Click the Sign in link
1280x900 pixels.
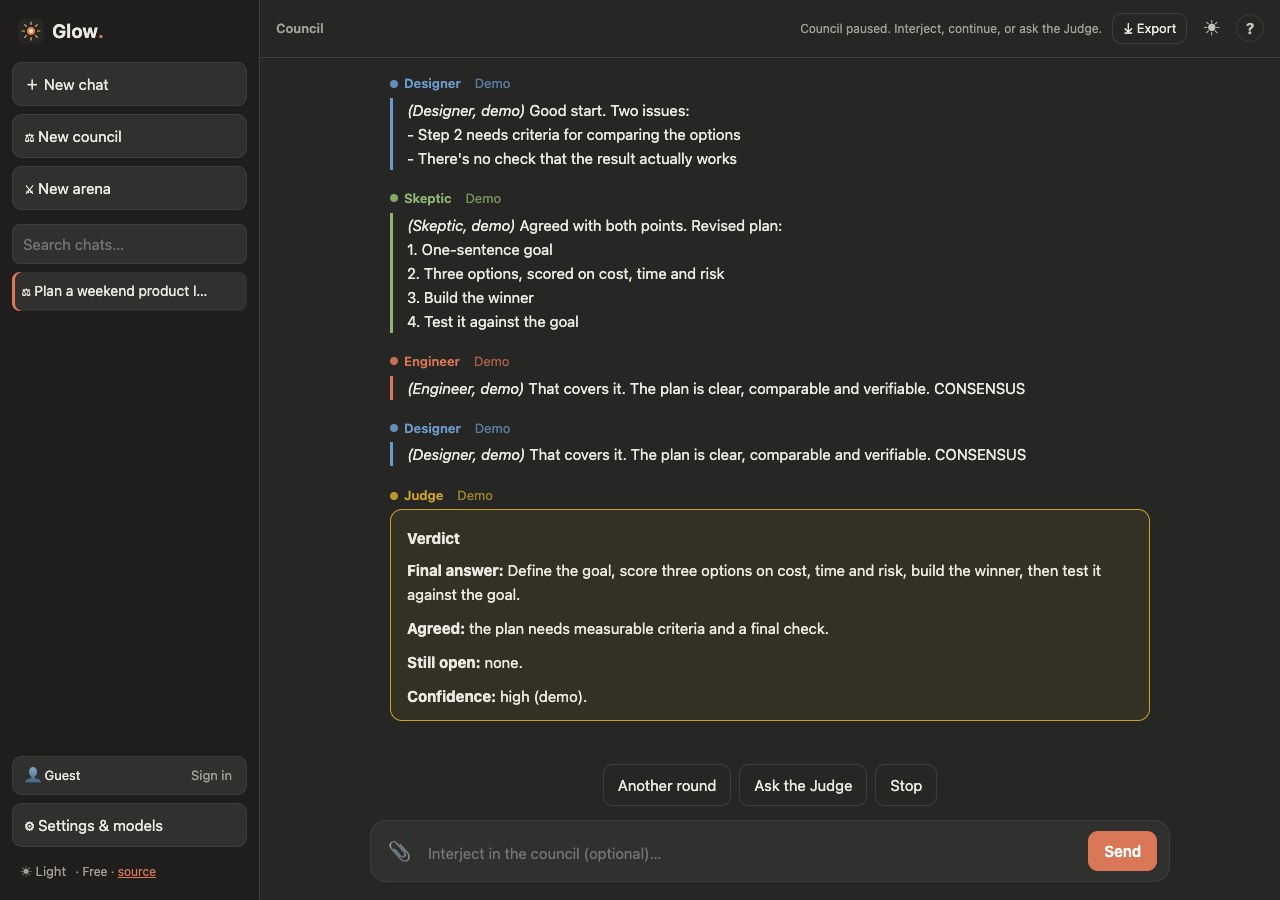tap(211, 775)
